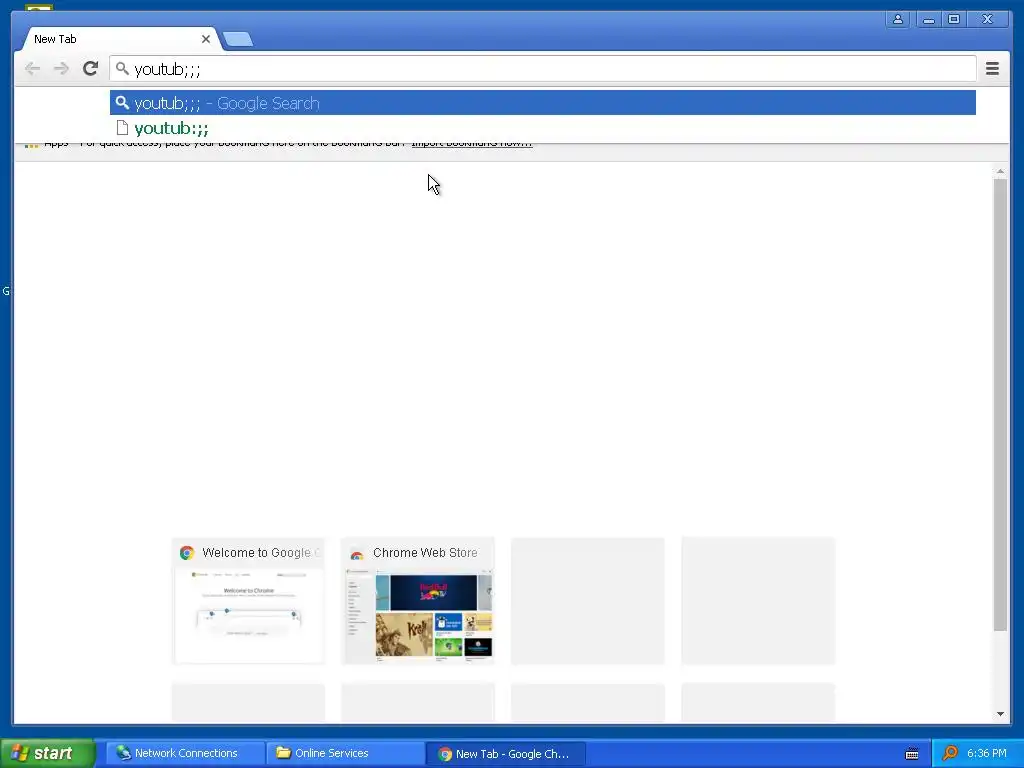1024x768 pixels.
Task: Click the New Tab - Google Chrome taskbar button
Action: tap(505, 754)
